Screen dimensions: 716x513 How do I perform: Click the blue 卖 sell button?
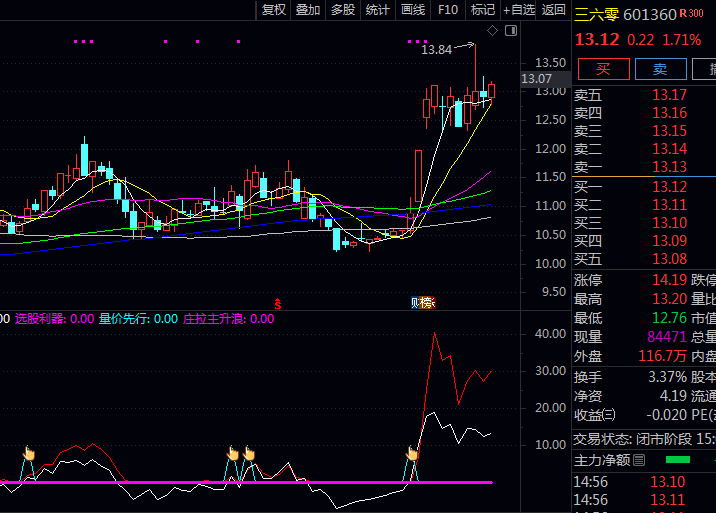coord(660,69)
